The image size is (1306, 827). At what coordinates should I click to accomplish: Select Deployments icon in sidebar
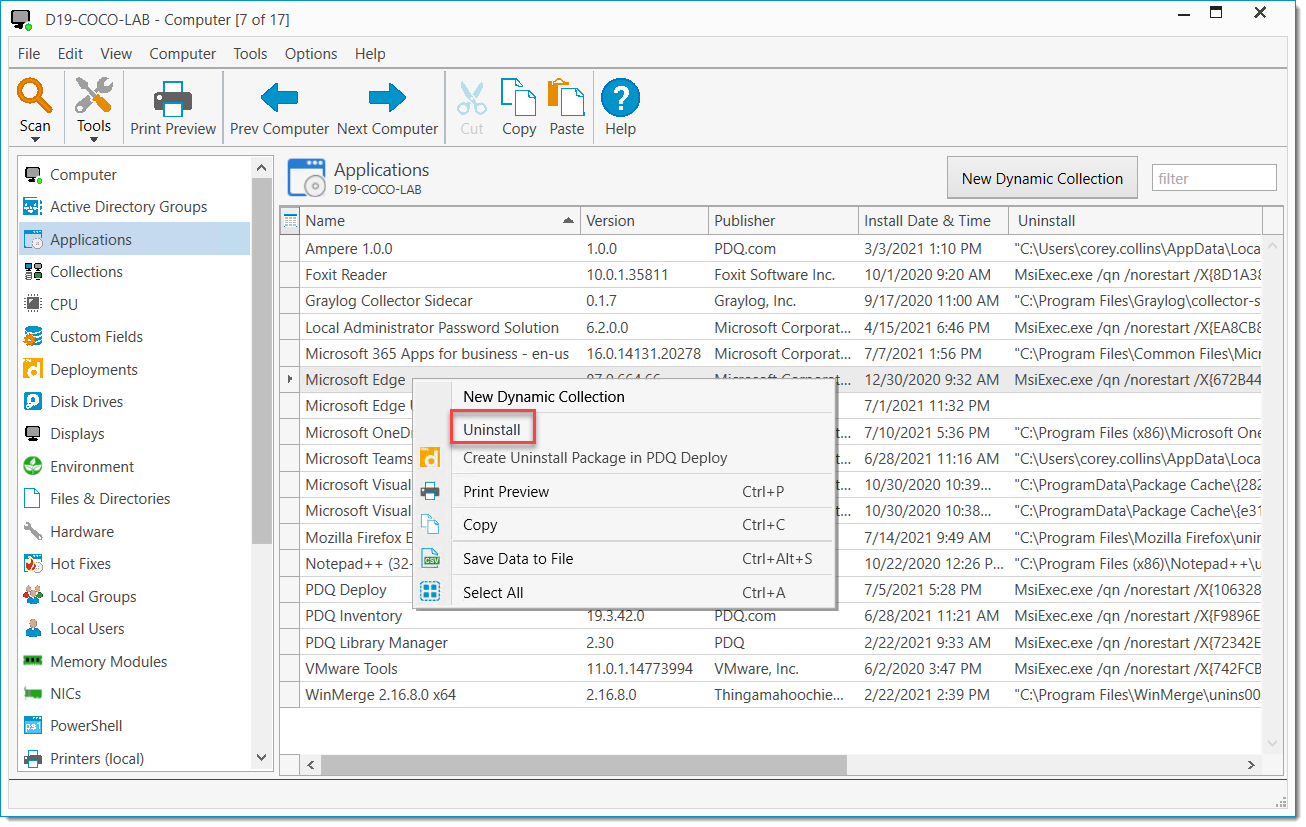(33, 369)
